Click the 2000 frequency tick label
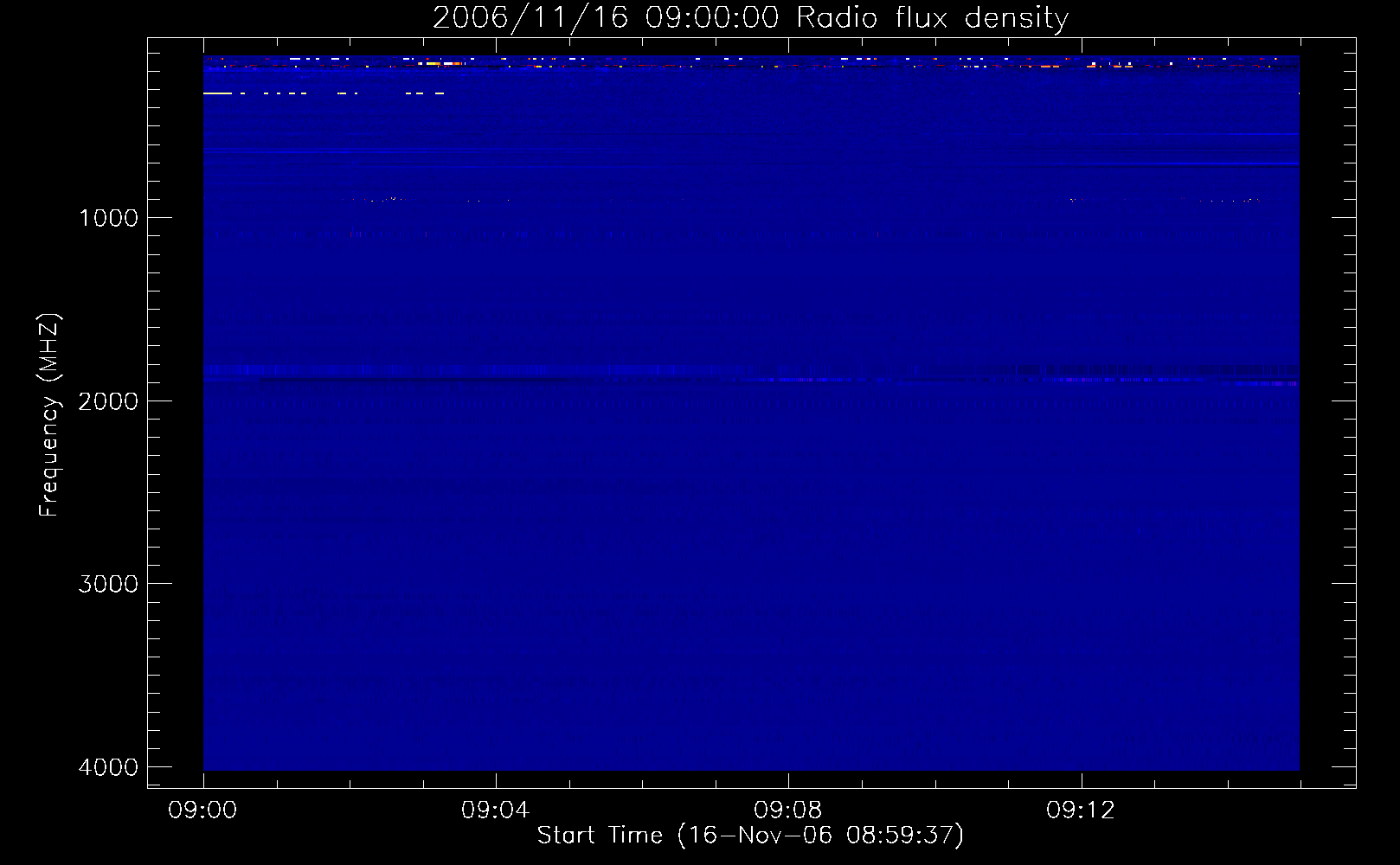Screen dimensions: 1400x865 (x=108, y=401)
